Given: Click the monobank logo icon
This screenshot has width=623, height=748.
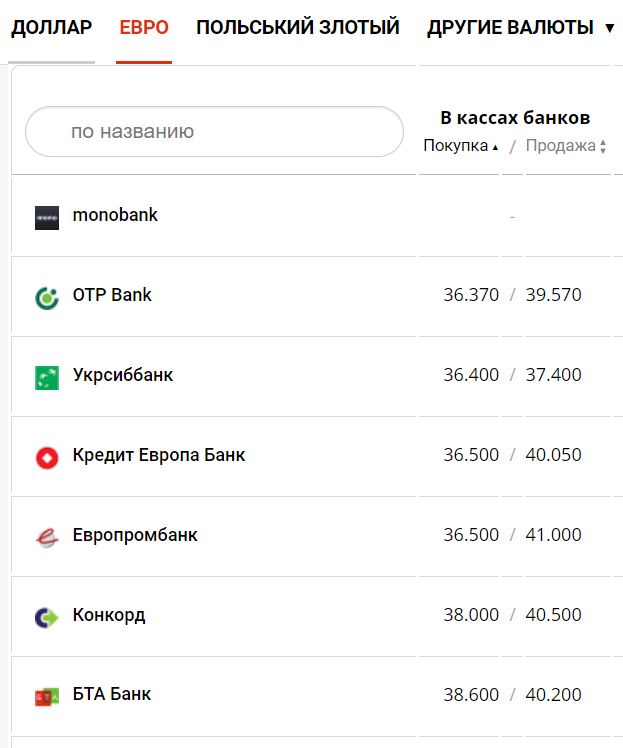Looking at the screenshot, I should [x=47, y=217].
